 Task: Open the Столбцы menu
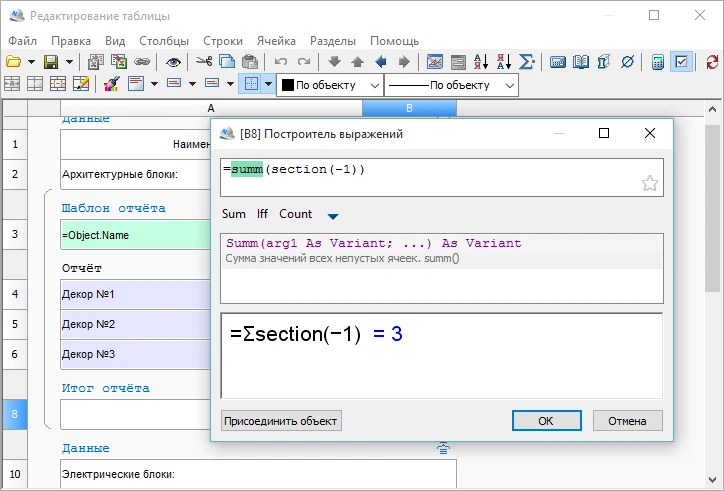point(164,41)
